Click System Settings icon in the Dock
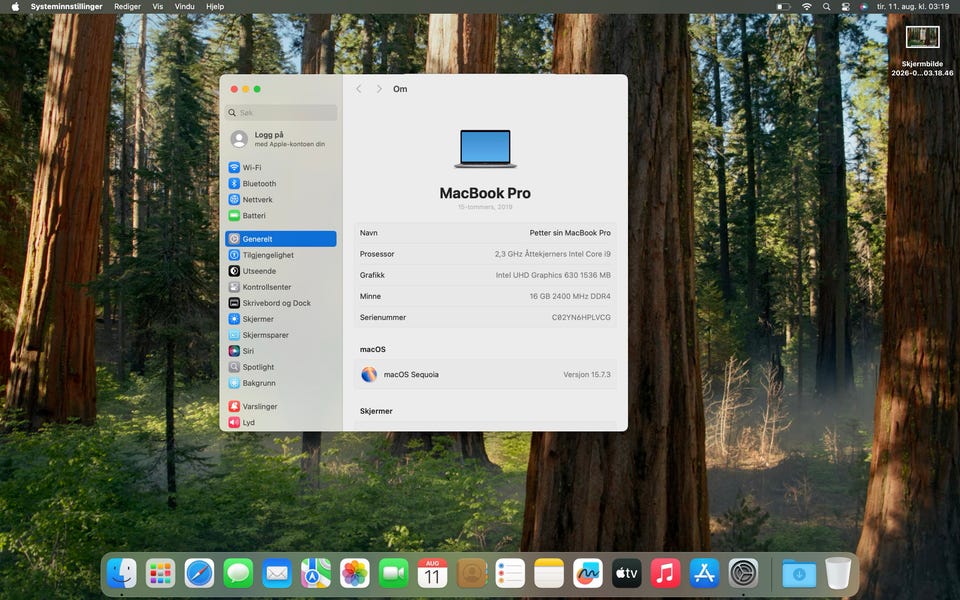 (743, 574)
